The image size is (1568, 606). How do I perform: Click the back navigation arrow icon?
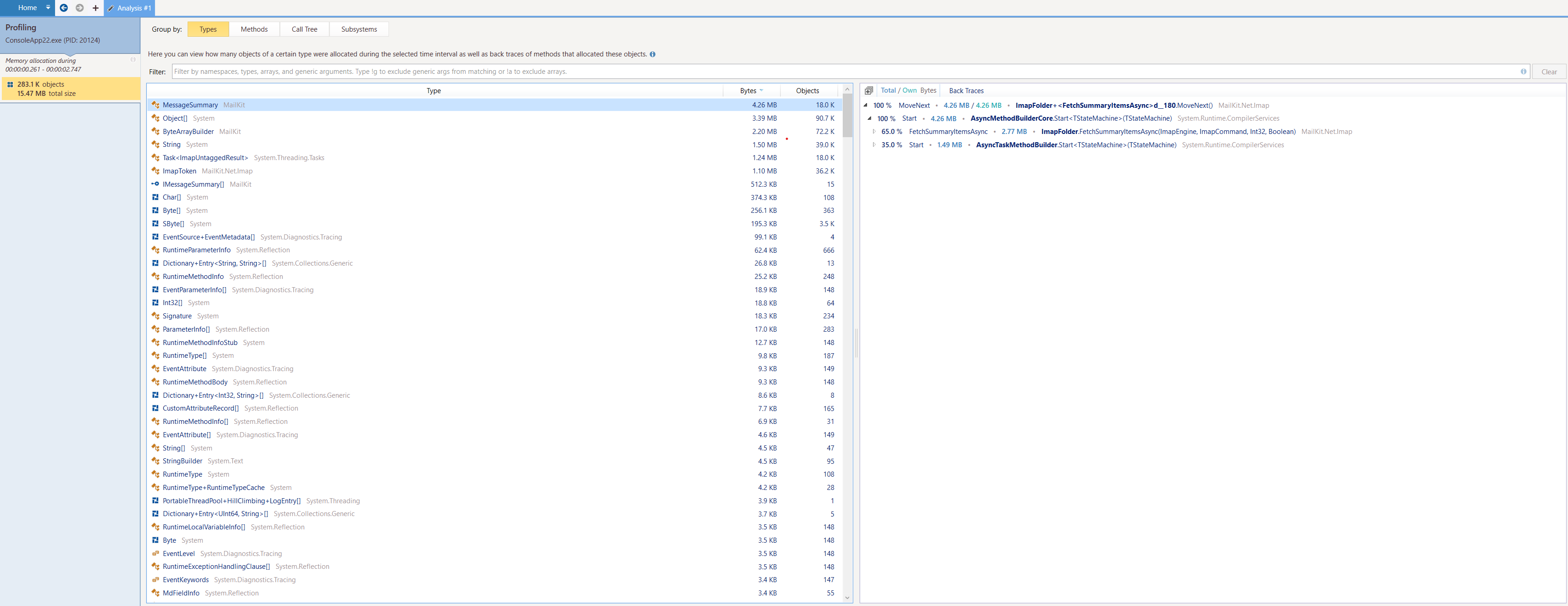(x=63, y=8)
